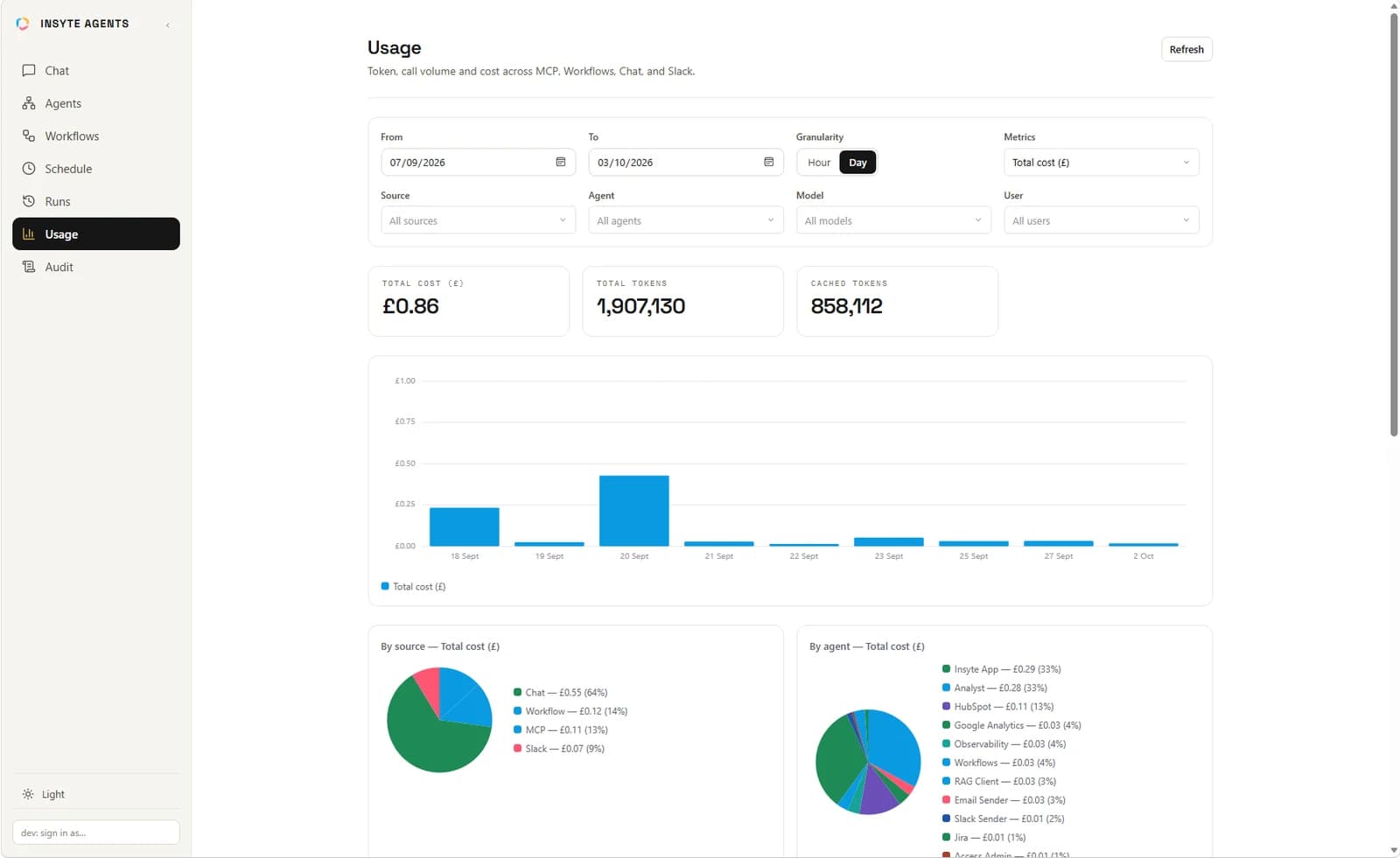Click the From date field 07/09/2026
Viewport: 1400px width, 858px height.
point(478,163)
